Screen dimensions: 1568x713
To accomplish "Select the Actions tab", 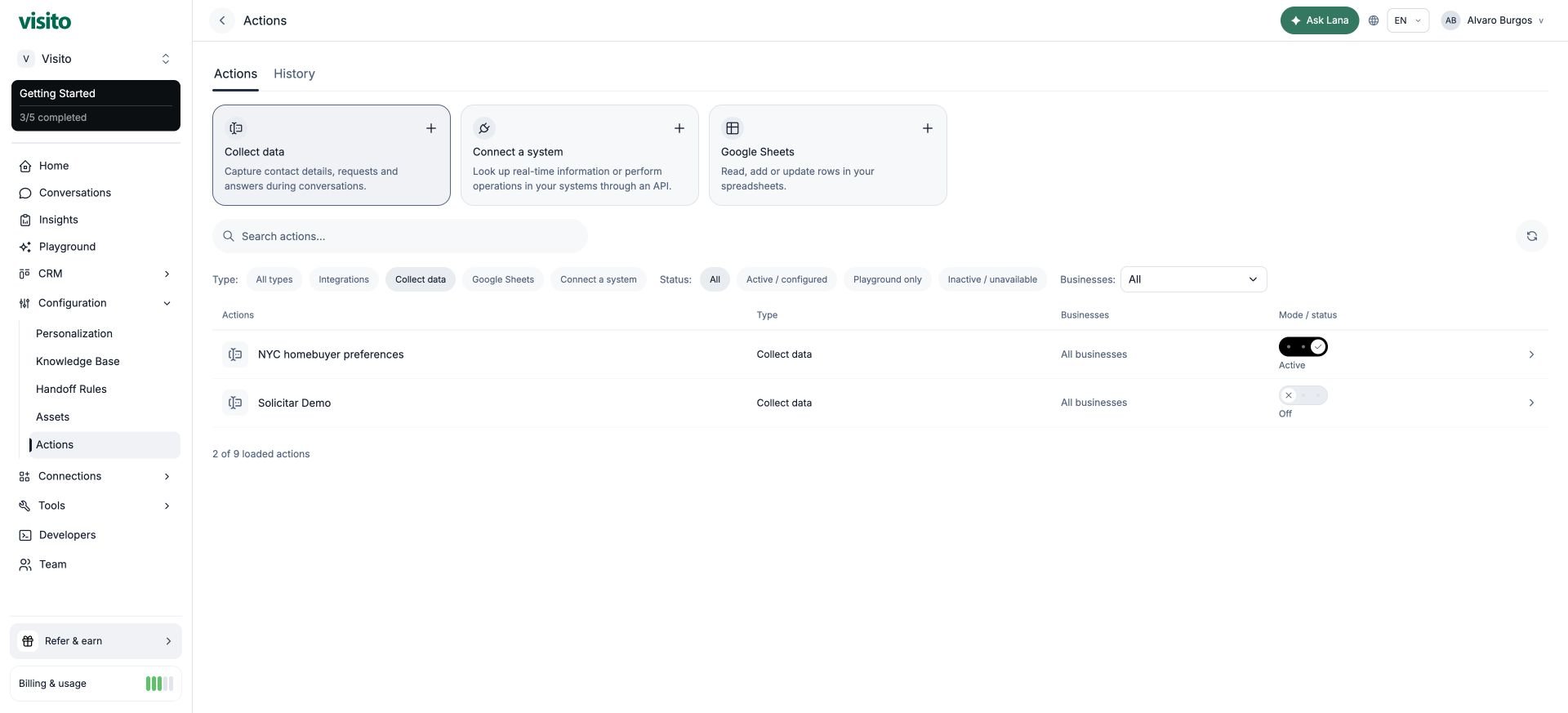I will point(235,74).
